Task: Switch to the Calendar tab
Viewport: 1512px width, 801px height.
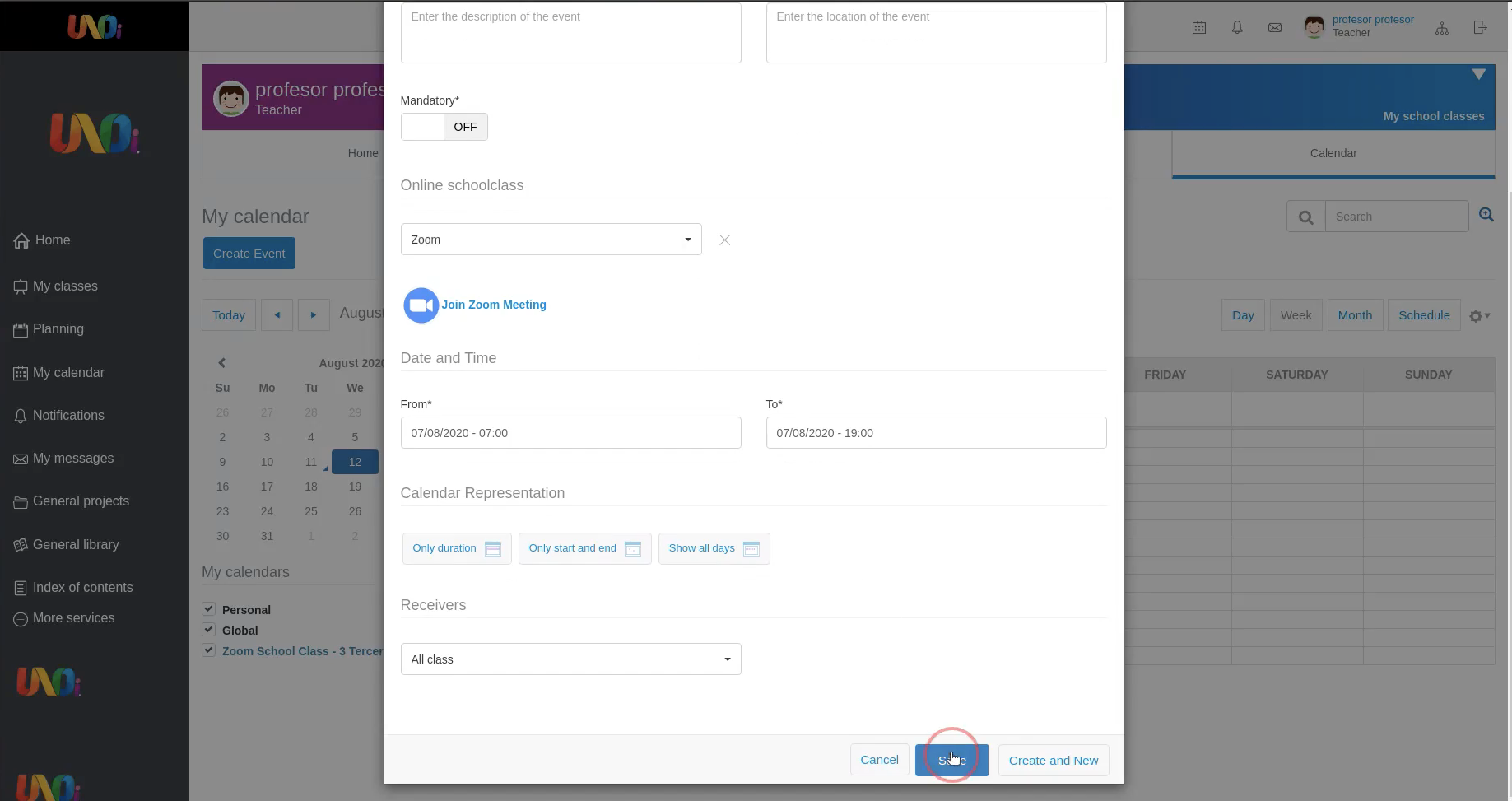Action: click(x=1333, y=153)
